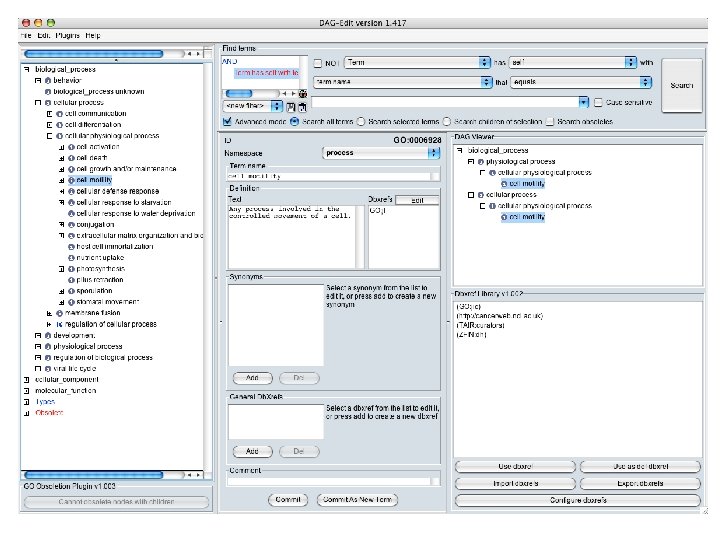Image resolution: width=720 pixels, height=540 pixels.
Task: Enable the Case sensitive checkbox
Action: (598, 102)
